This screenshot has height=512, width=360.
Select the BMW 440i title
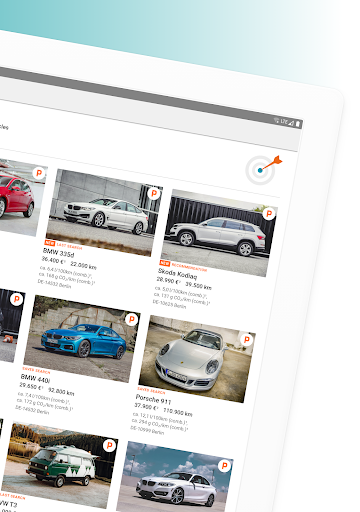click(x=35, y=379)
